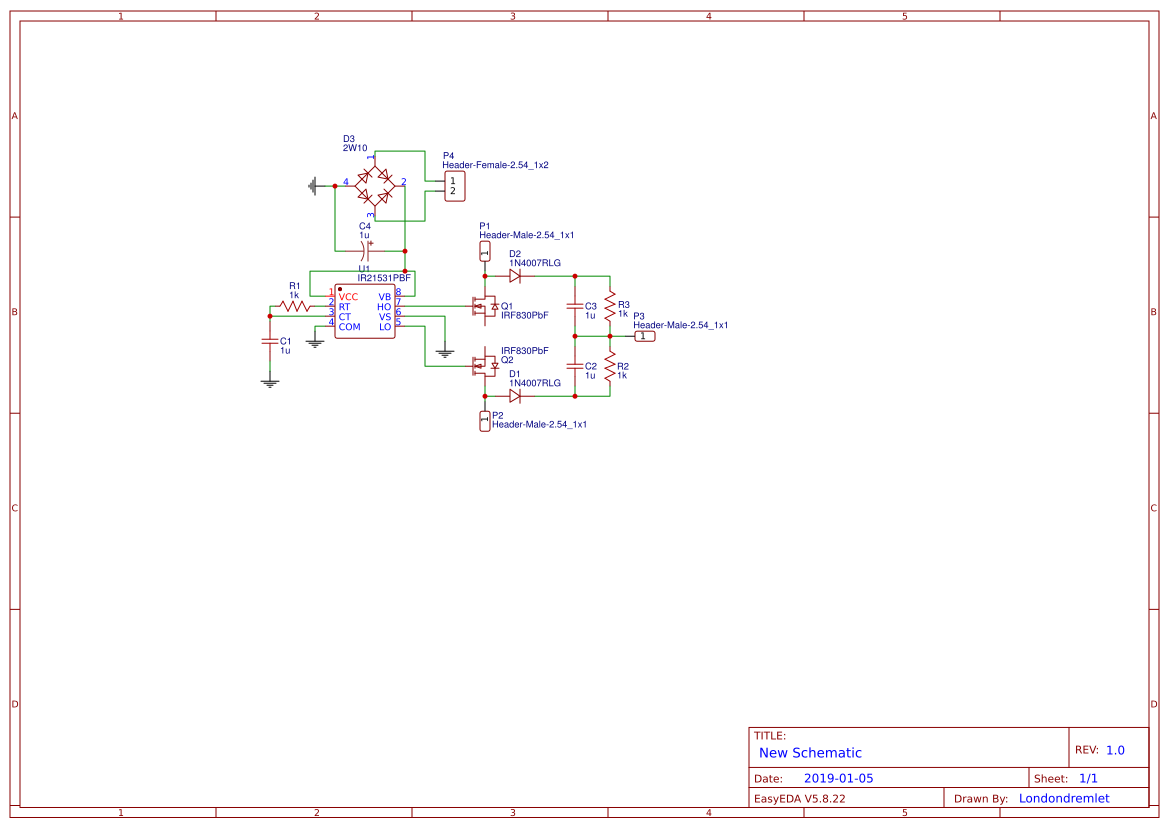This screenshot has height=828, width=1169.
Task: Select capacitor C1 under resistor R1
Action: (270, 341)
